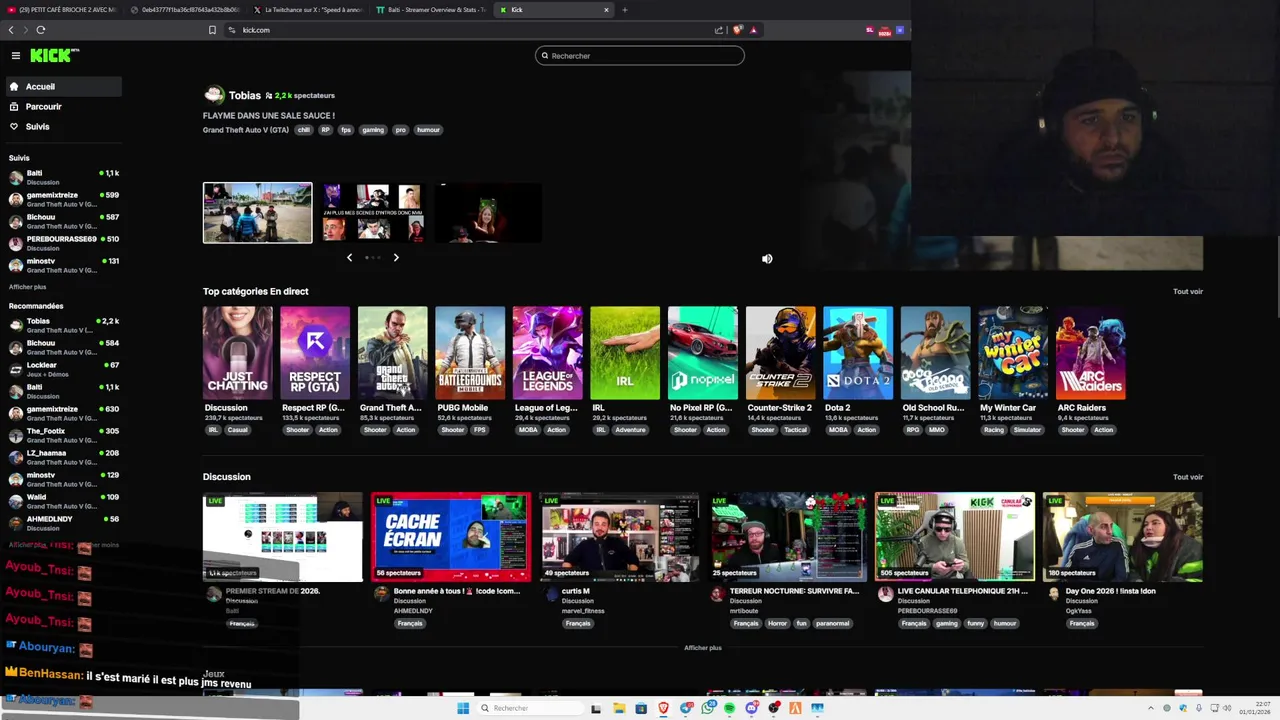Open File Explorer from the taskbar
Image resolution: width=1280 pixels, height=720 pixels.
tap(619, 708)
